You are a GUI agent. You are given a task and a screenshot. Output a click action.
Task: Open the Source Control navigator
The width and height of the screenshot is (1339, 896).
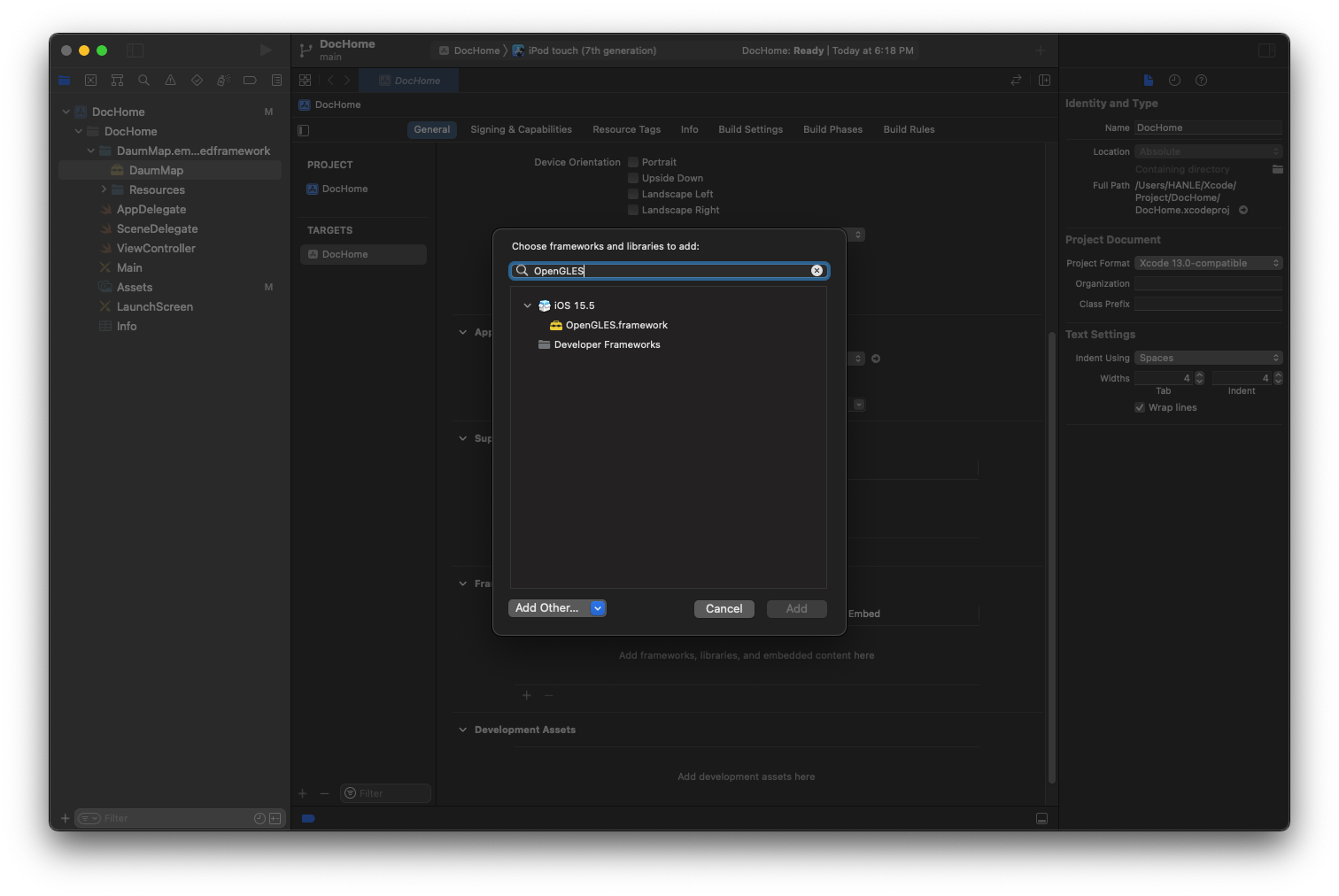[90, 81]
